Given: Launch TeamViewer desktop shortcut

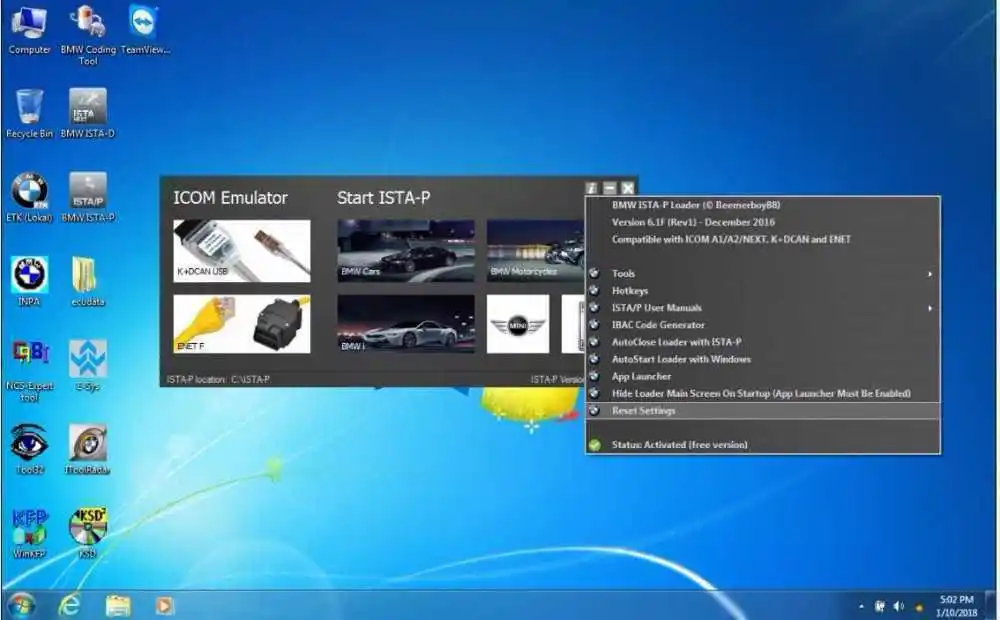Looking at the screenshot, I should pyautogui.click(x=145, y=29).
